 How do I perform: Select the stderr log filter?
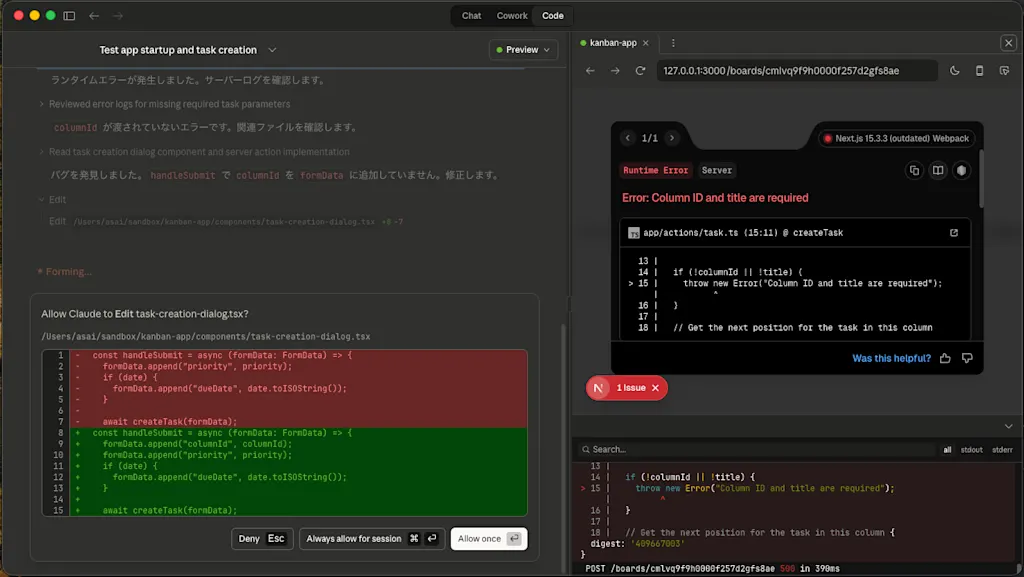click(x=1002, y=450)
